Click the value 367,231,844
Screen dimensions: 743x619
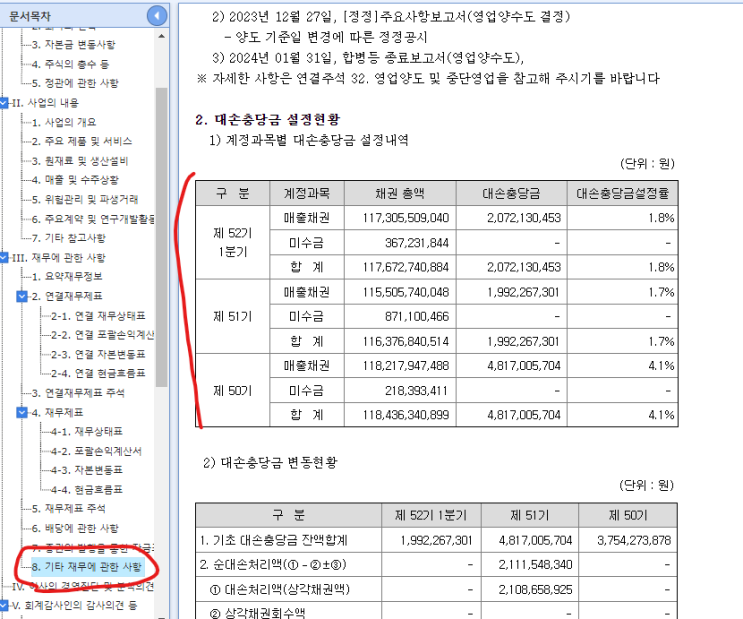coord(417,243)
